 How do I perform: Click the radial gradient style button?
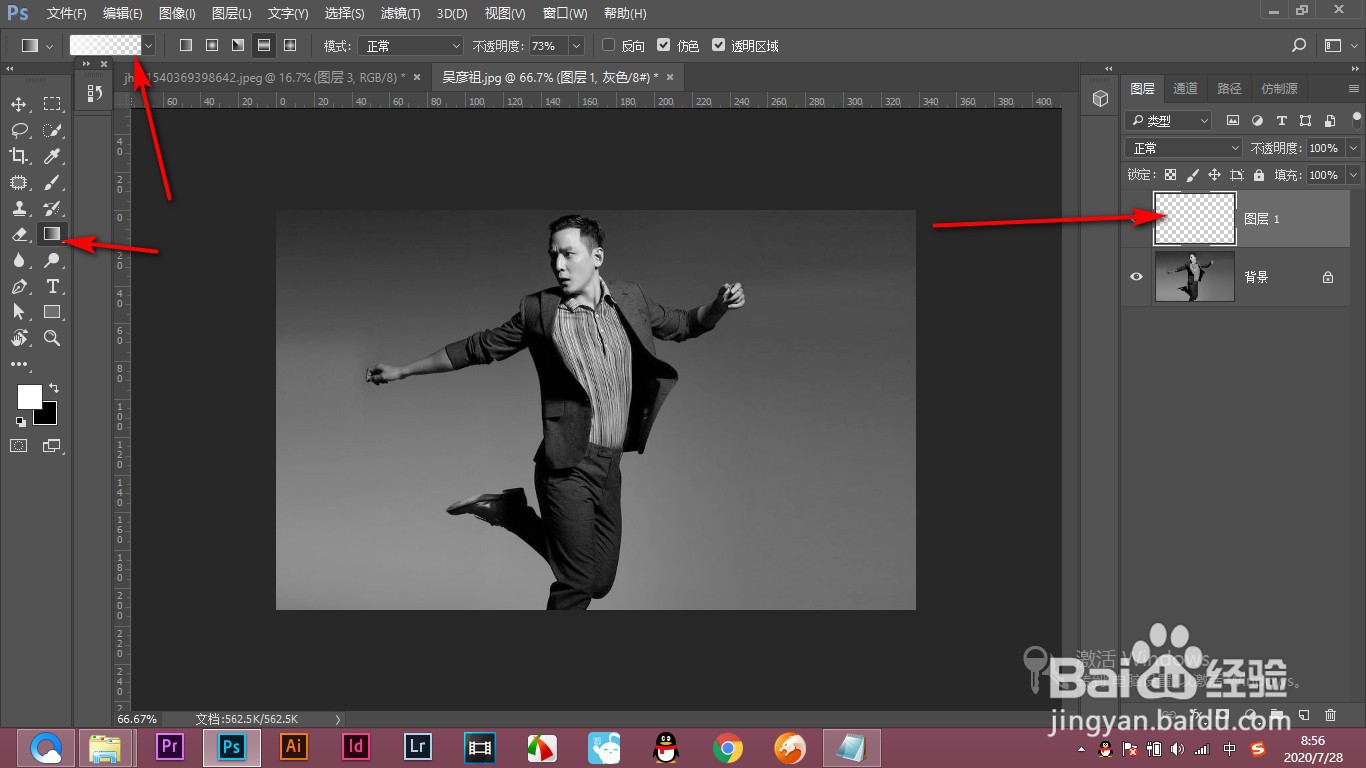(212, 46)
